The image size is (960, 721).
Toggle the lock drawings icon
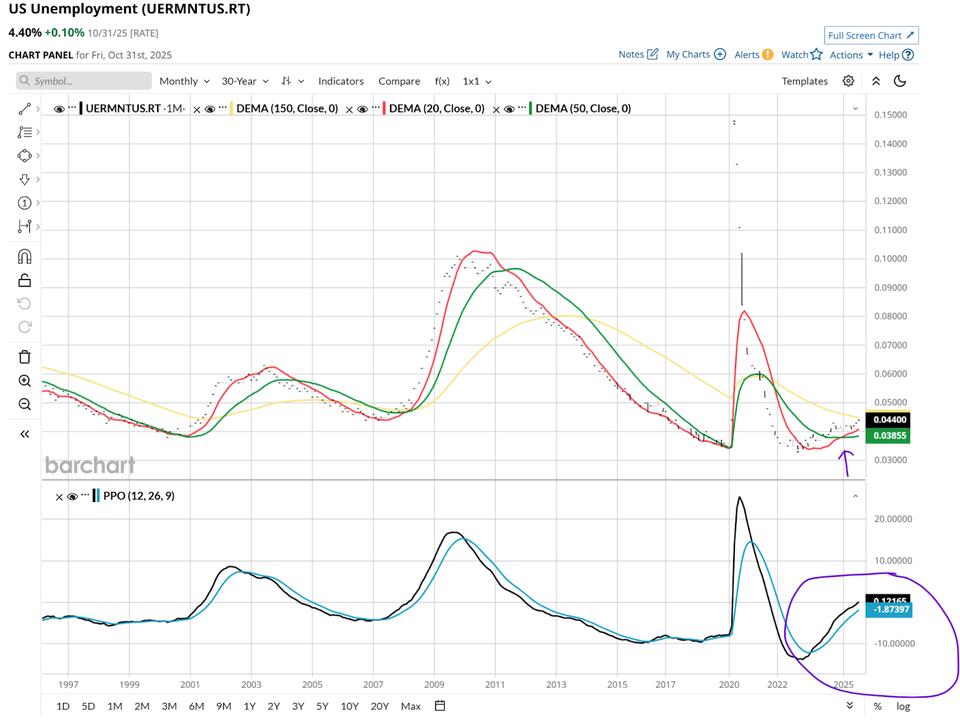coord(25,281)
